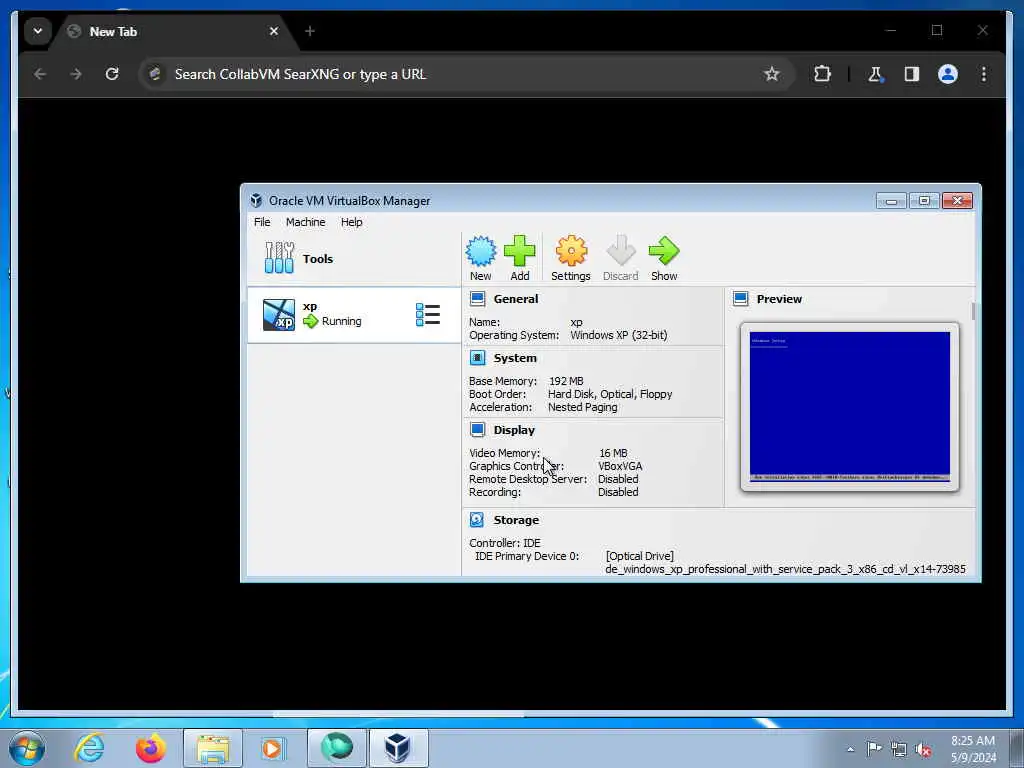Click the Action Center flag icon
This screenshot has width=1024, height=768.
pyautogui.click(x=874, y=748)
